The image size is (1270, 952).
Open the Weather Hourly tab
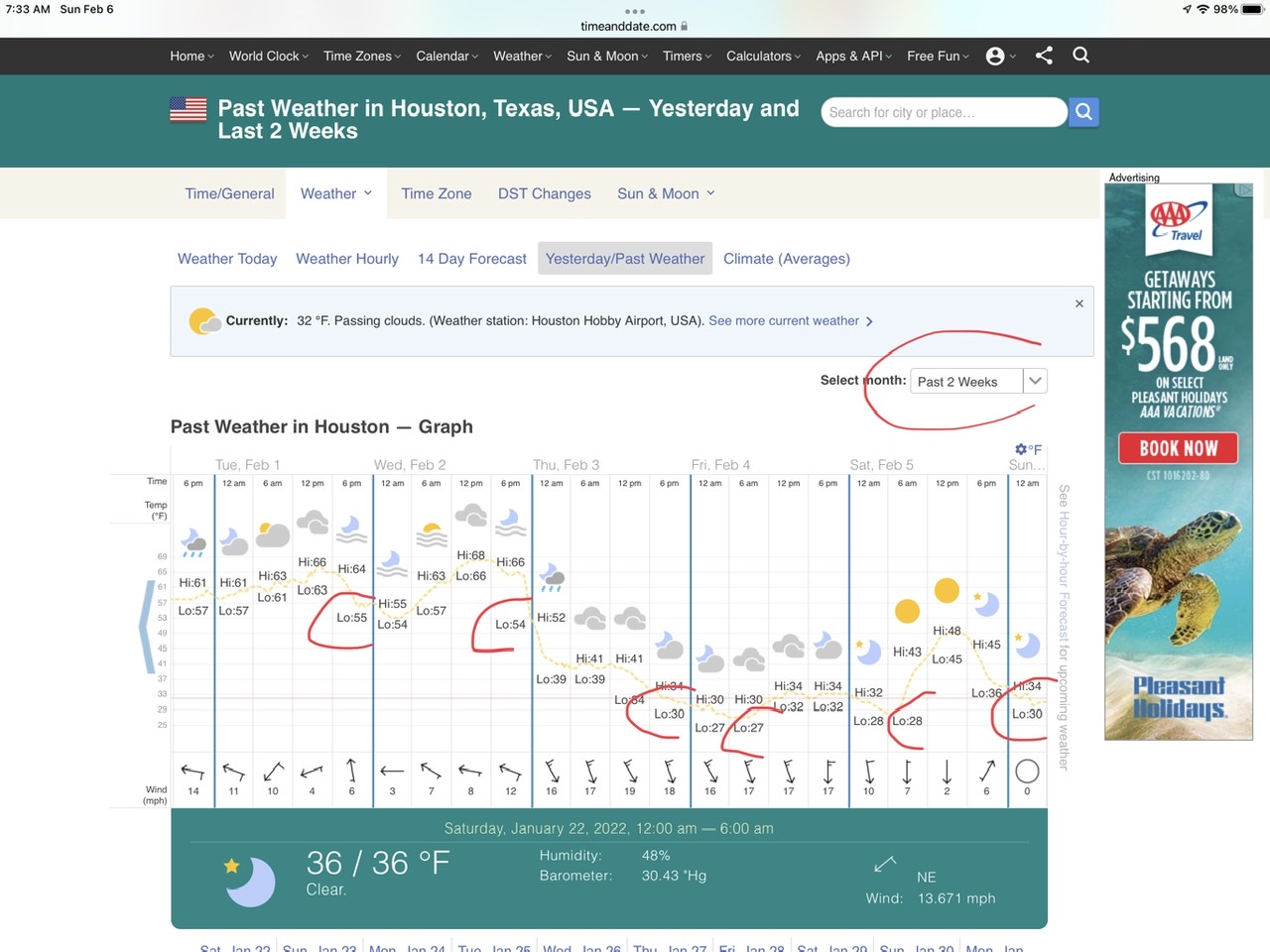346,259
